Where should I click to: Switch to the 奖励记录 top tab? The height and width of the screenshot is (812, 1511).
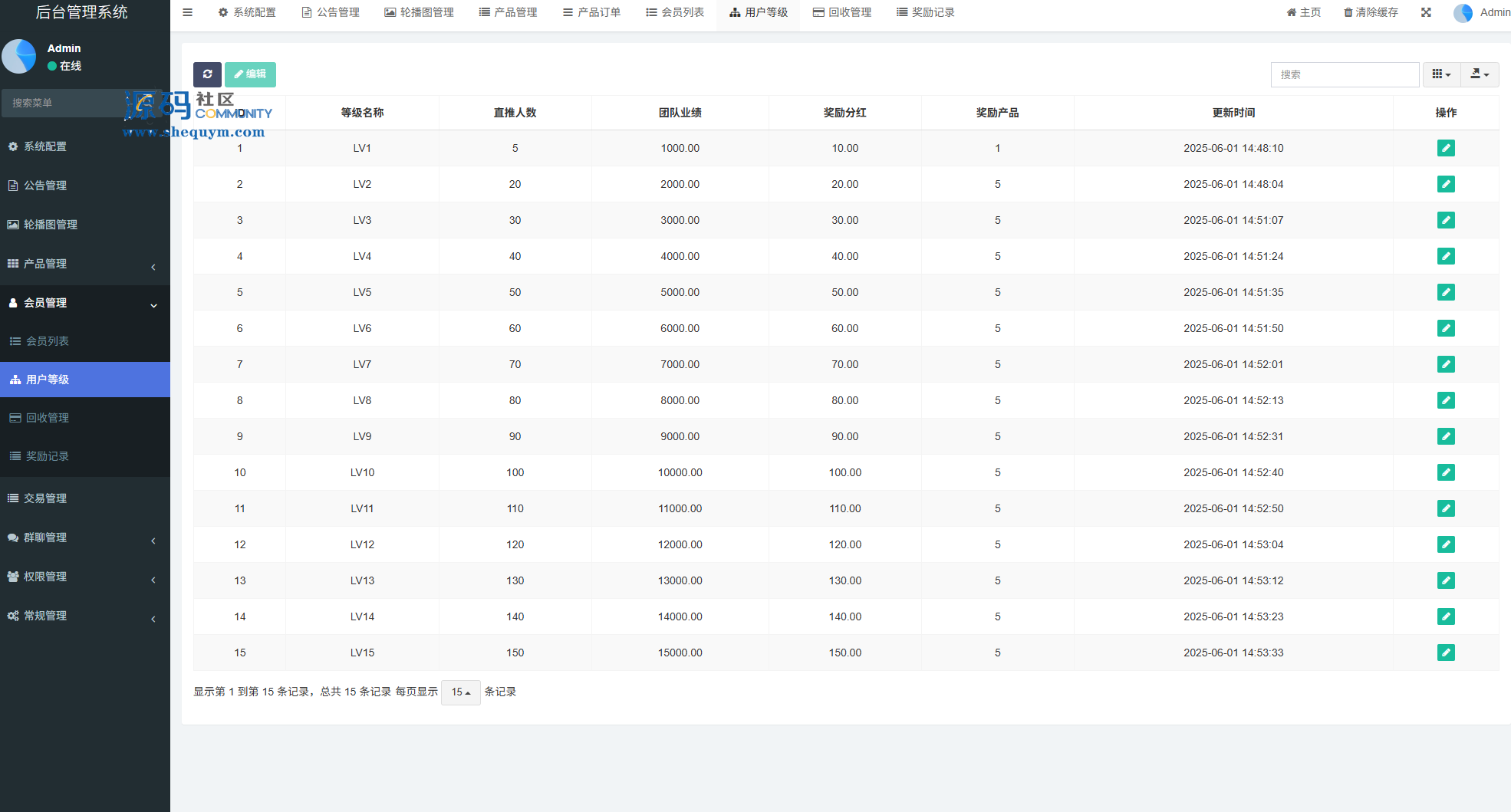pos(925,12)
